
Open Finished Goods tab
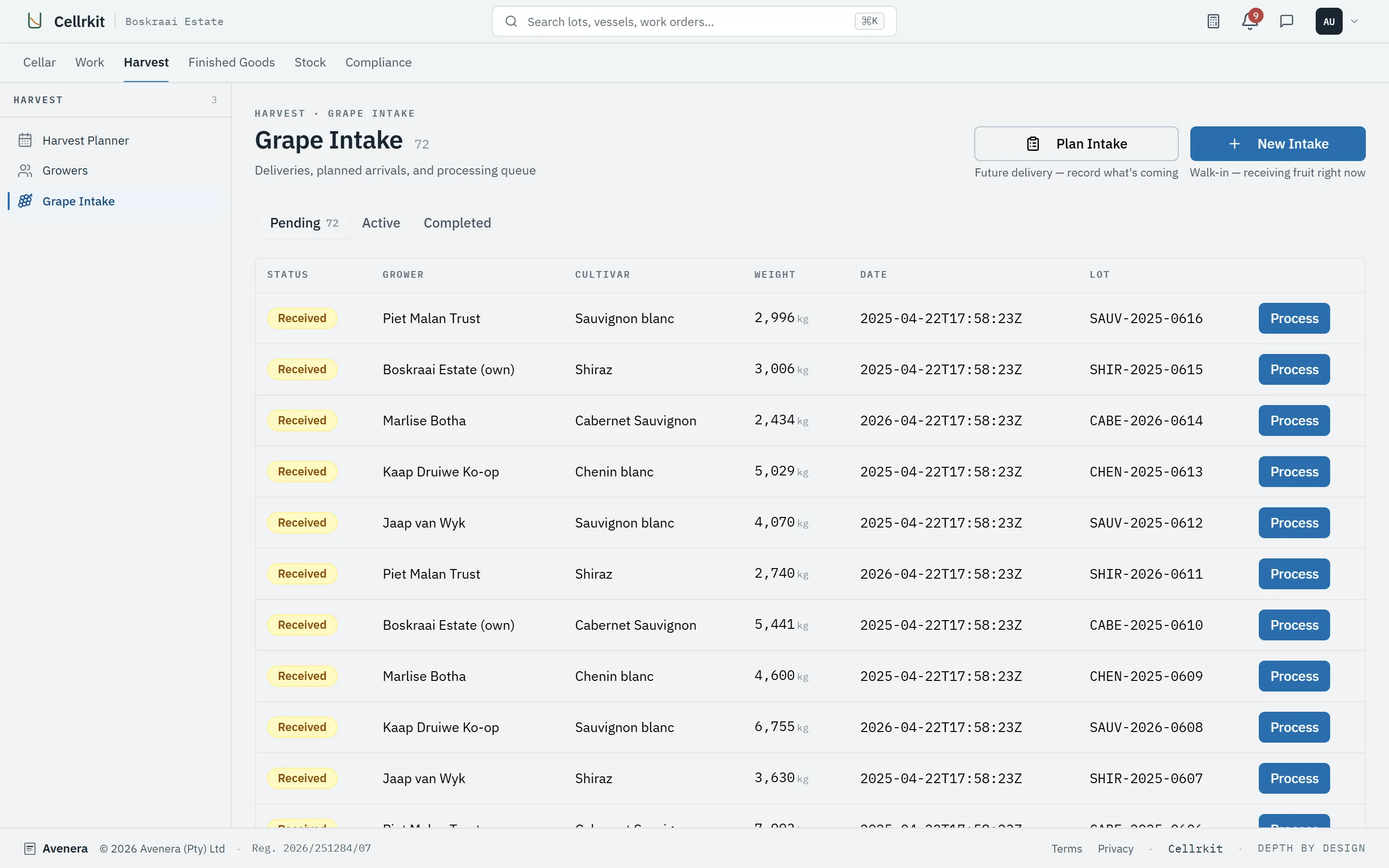point(231,62)
